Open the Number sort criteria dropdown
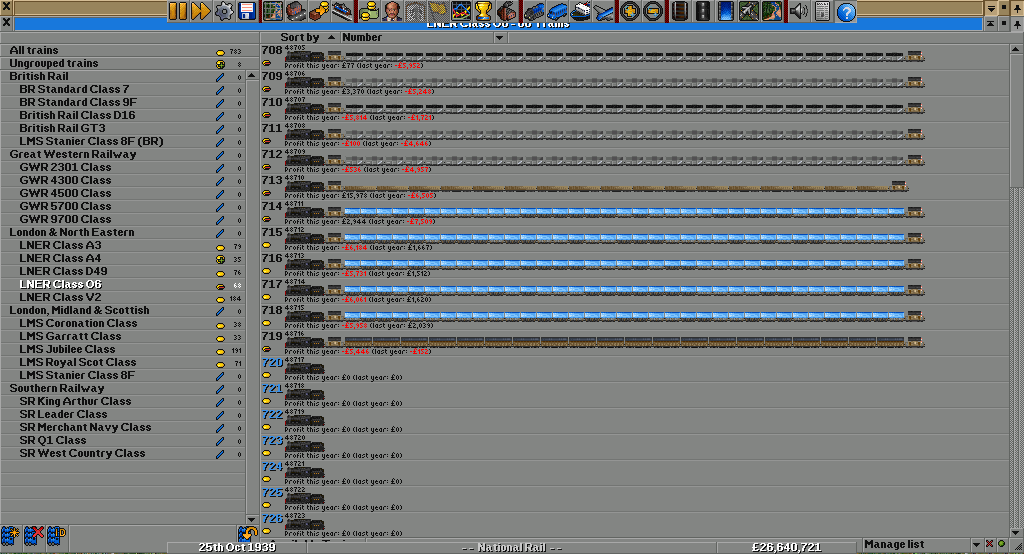The width and height of the screenshot is (1024, 554). [423, 37]
